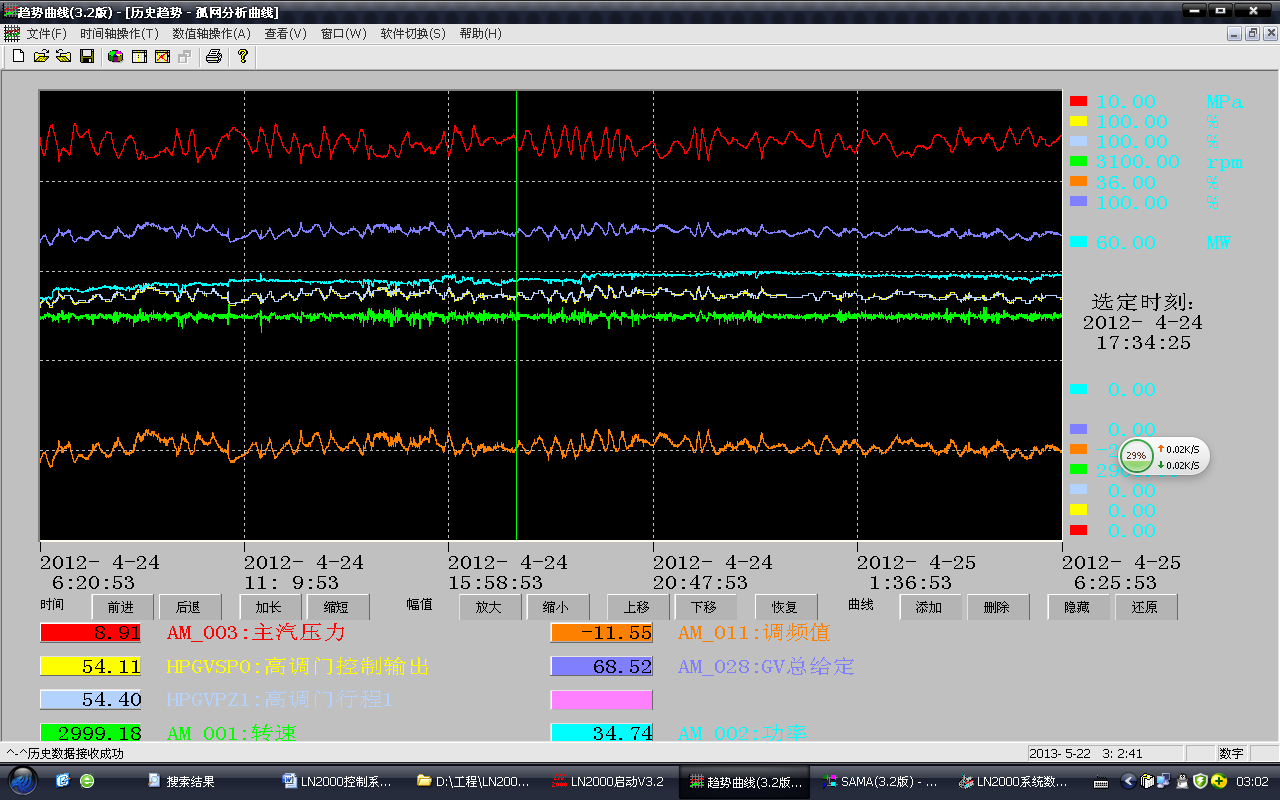Image resolution: width=1280 pixels, height=800 pixels.
Task: Select the green 2999.18 value swatch
Action: point(91,733)
